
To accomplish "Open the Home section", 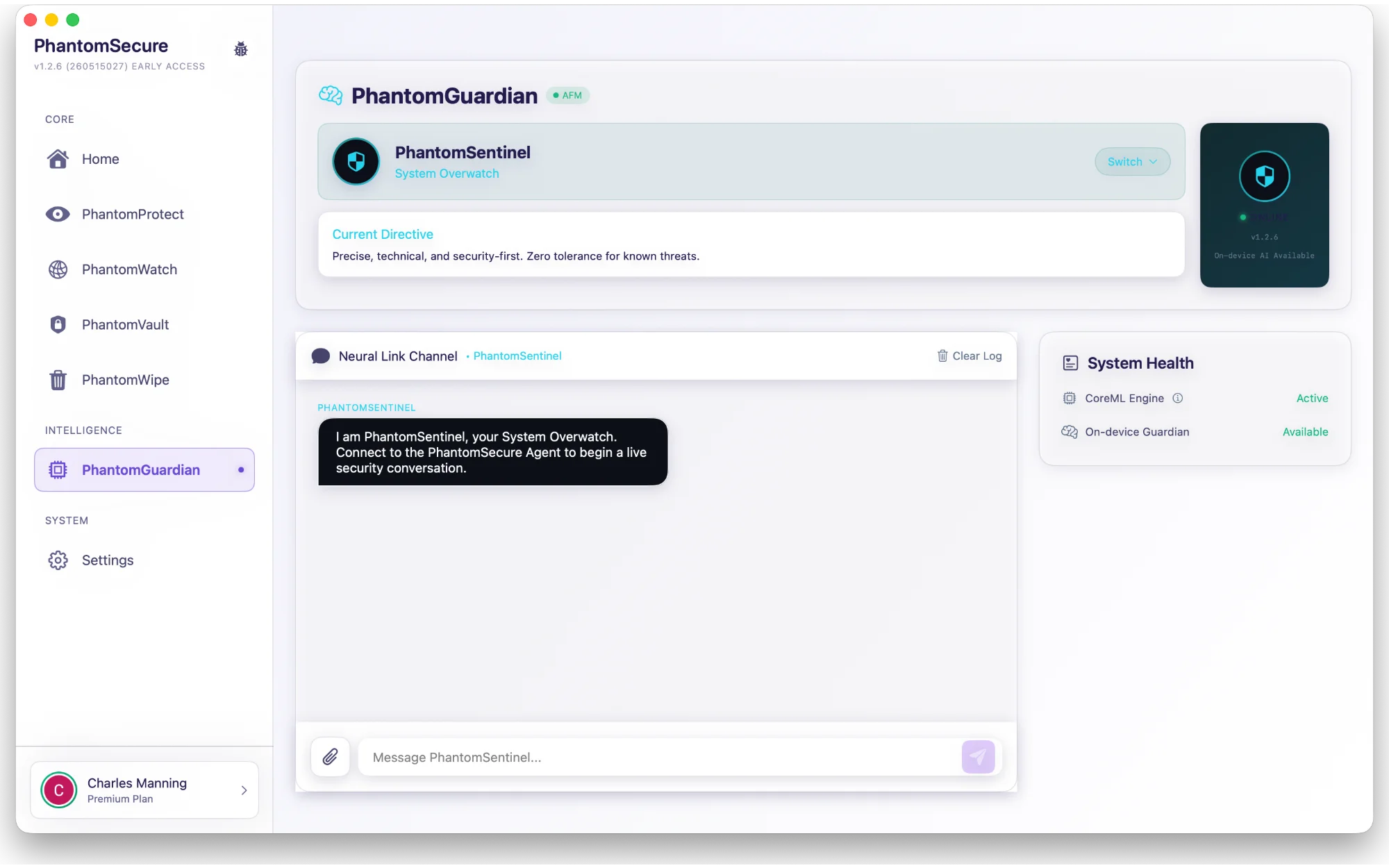I will pyautogui.click(x=144, y=159).
